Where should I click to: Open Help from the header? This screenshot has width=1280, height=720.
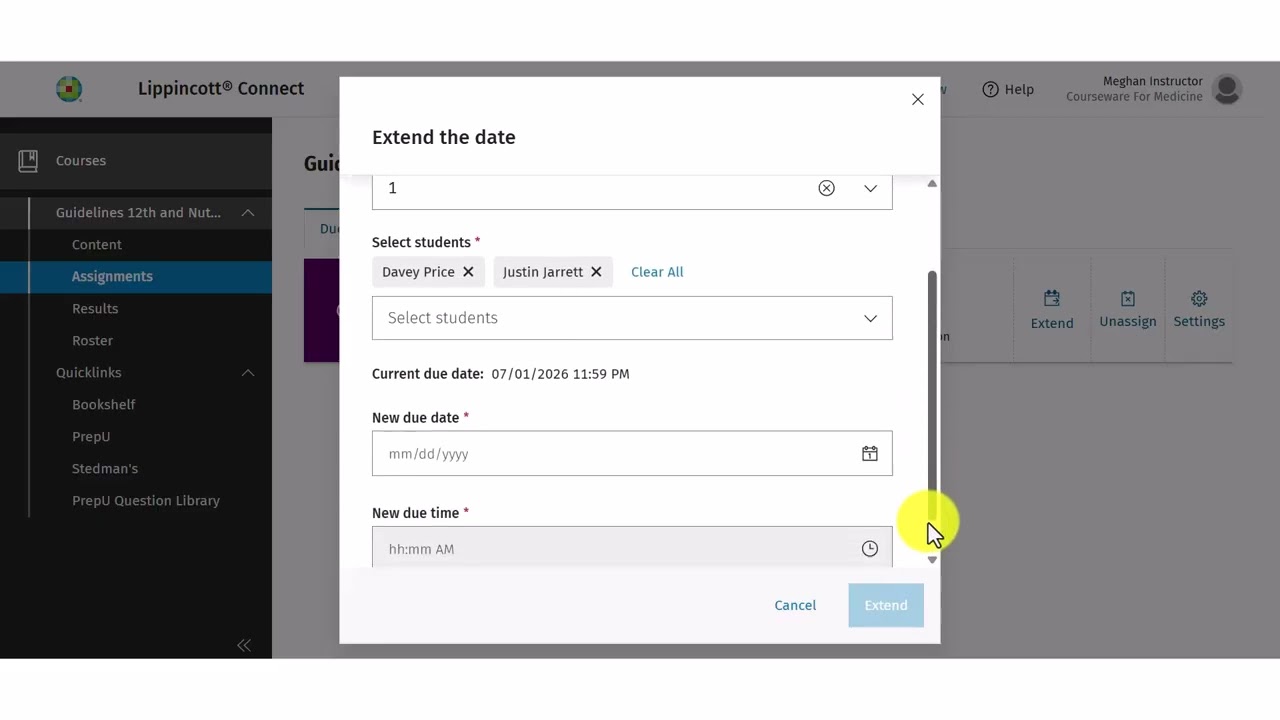1008,89
